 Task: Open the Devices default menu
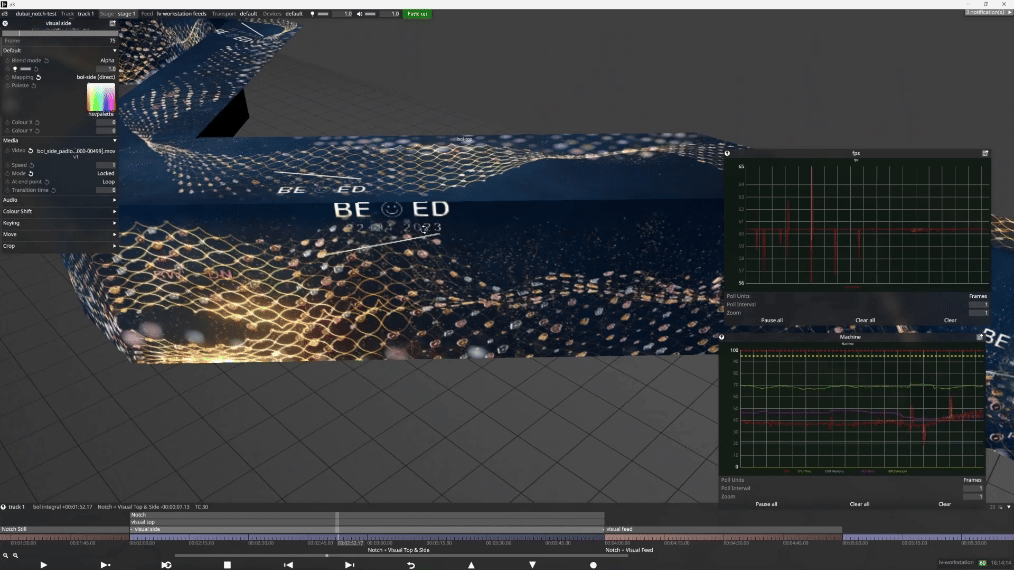(x=283, y=14)
